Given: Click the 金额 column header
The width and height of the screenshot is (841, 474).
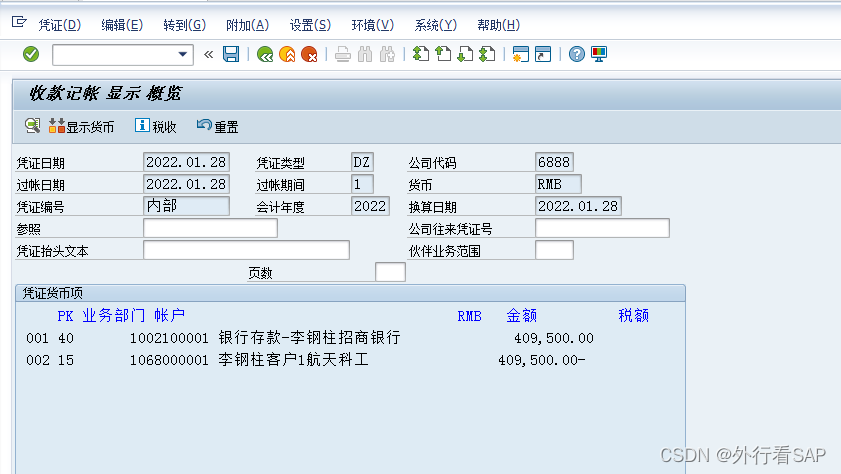Looking at the screenshot, I should pyautogui.click(x=522, y=315).
